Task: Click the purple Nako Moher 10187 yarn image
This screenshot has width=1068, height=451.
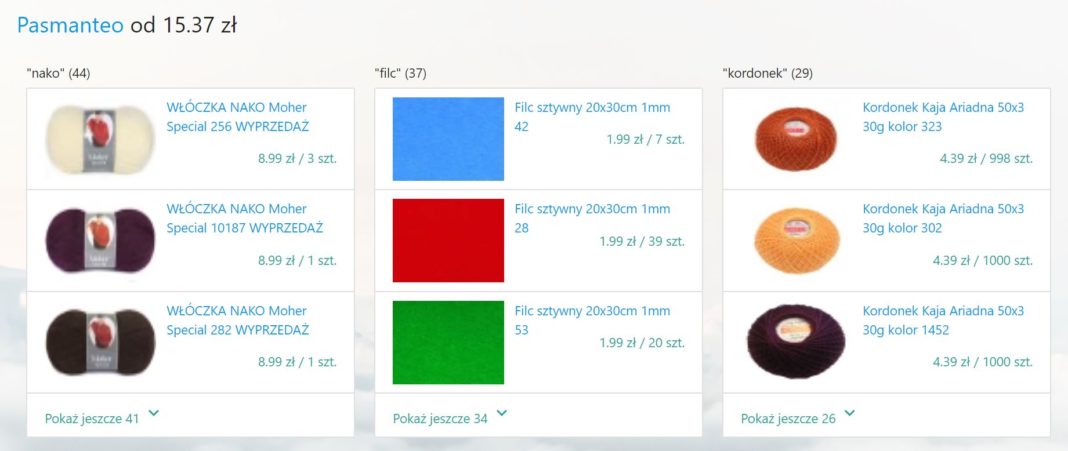Action: [x=100, y=240]
